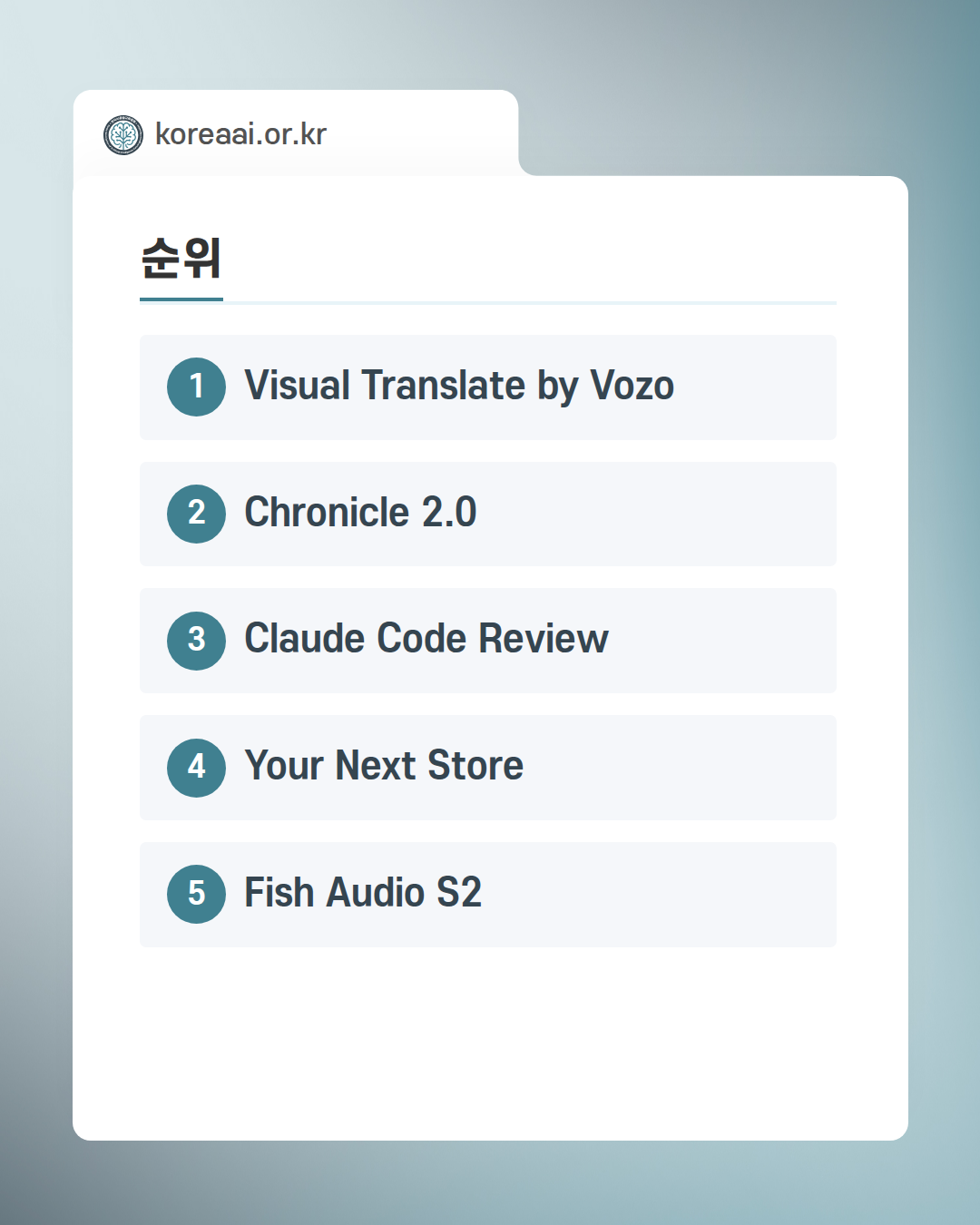Open the Fish Audio S2 title

pyautogui.click(x=363, y=893)
